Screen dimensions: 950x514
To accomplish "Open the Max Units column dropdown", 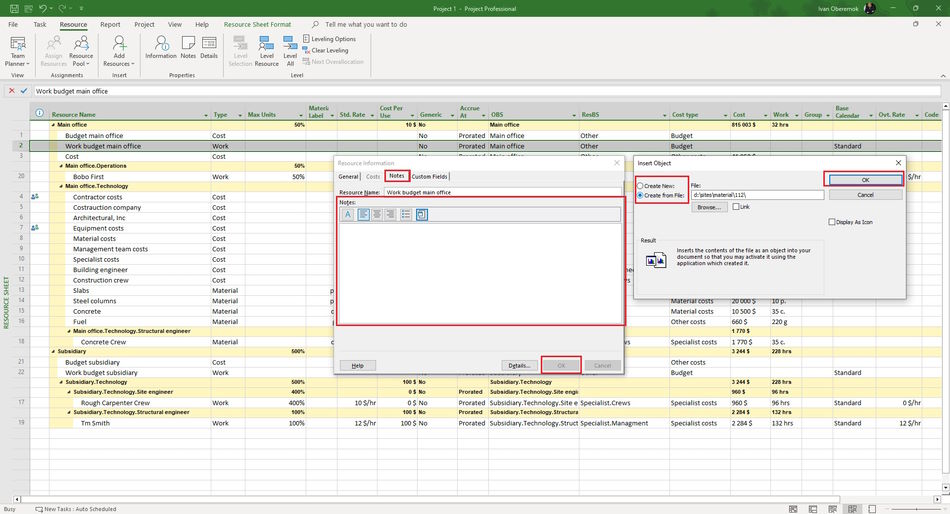I will coord(301,115).
